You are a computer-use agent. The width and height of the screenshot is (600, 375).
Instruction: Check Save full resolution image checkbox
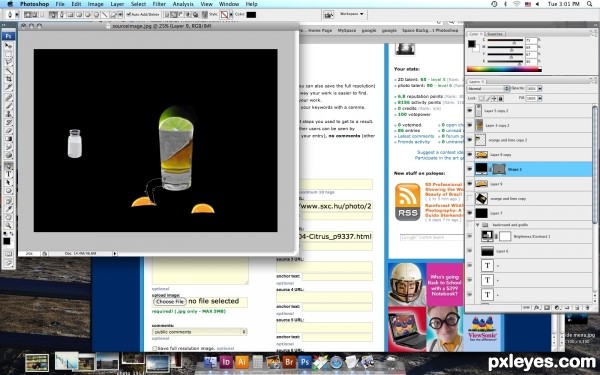coord(155,349)
